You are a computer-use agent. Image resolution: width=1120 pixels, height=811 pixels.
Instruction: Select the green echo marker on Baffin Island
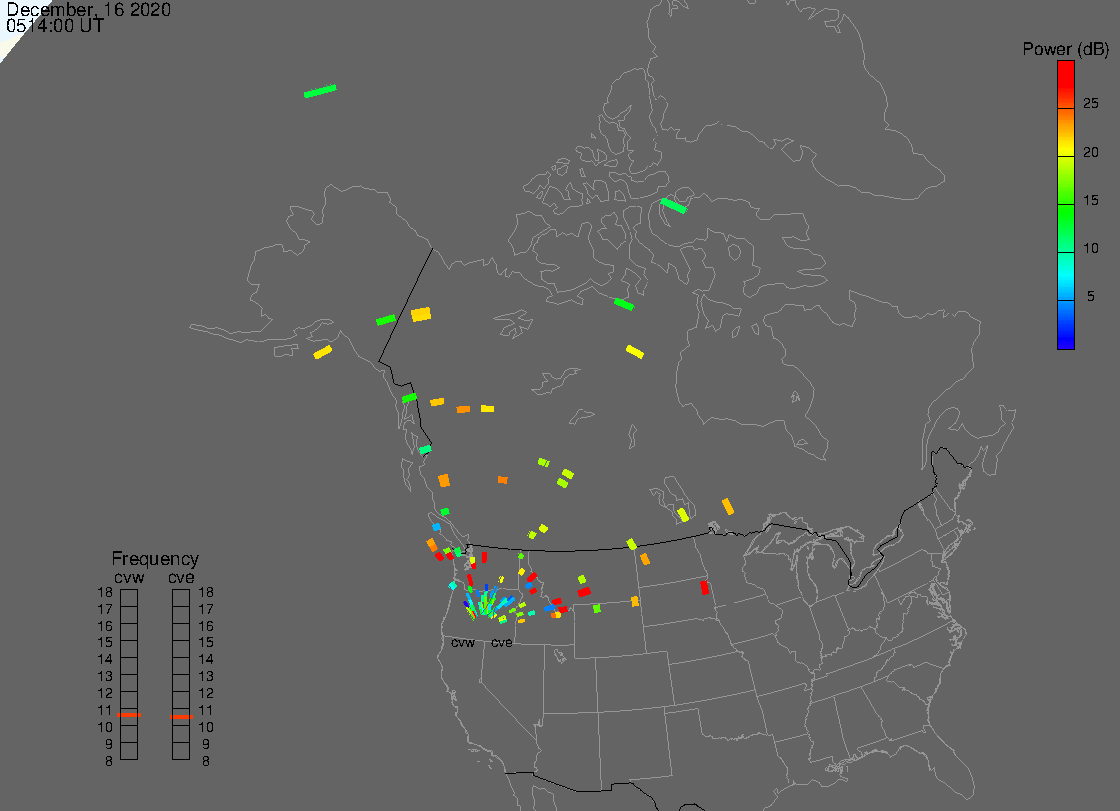coord(673,206)
